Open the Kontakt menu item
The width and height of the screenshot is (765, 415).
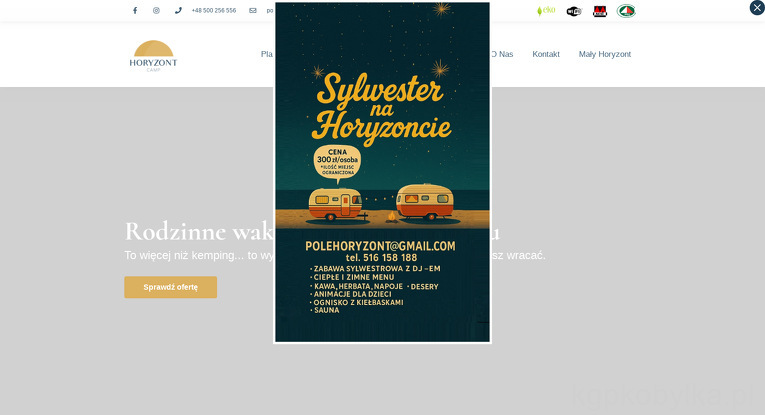546,54
